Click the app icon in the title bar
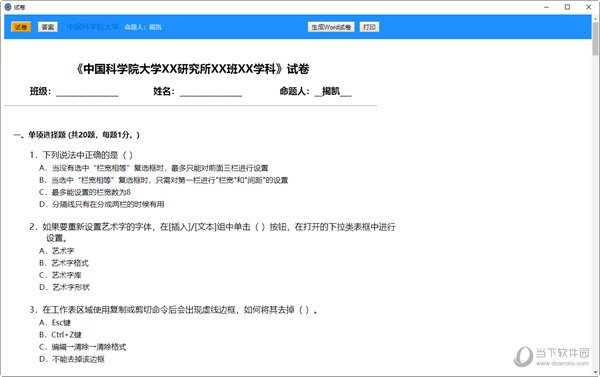 coord(8,7)
